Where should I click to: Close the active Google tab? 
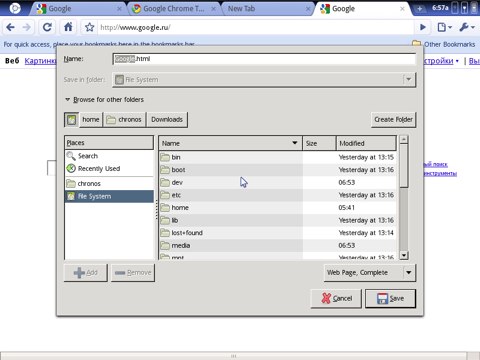pyautogui.click(x=402, y=9)
